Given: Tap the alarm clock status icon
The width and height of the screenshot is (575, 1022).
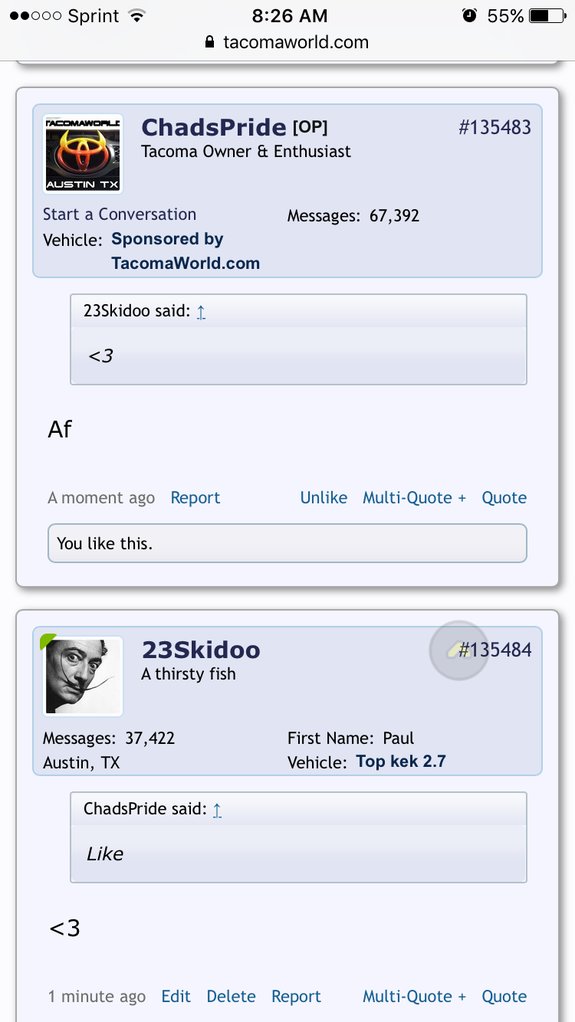Looking at the screenshot, I should click(469, 16).
